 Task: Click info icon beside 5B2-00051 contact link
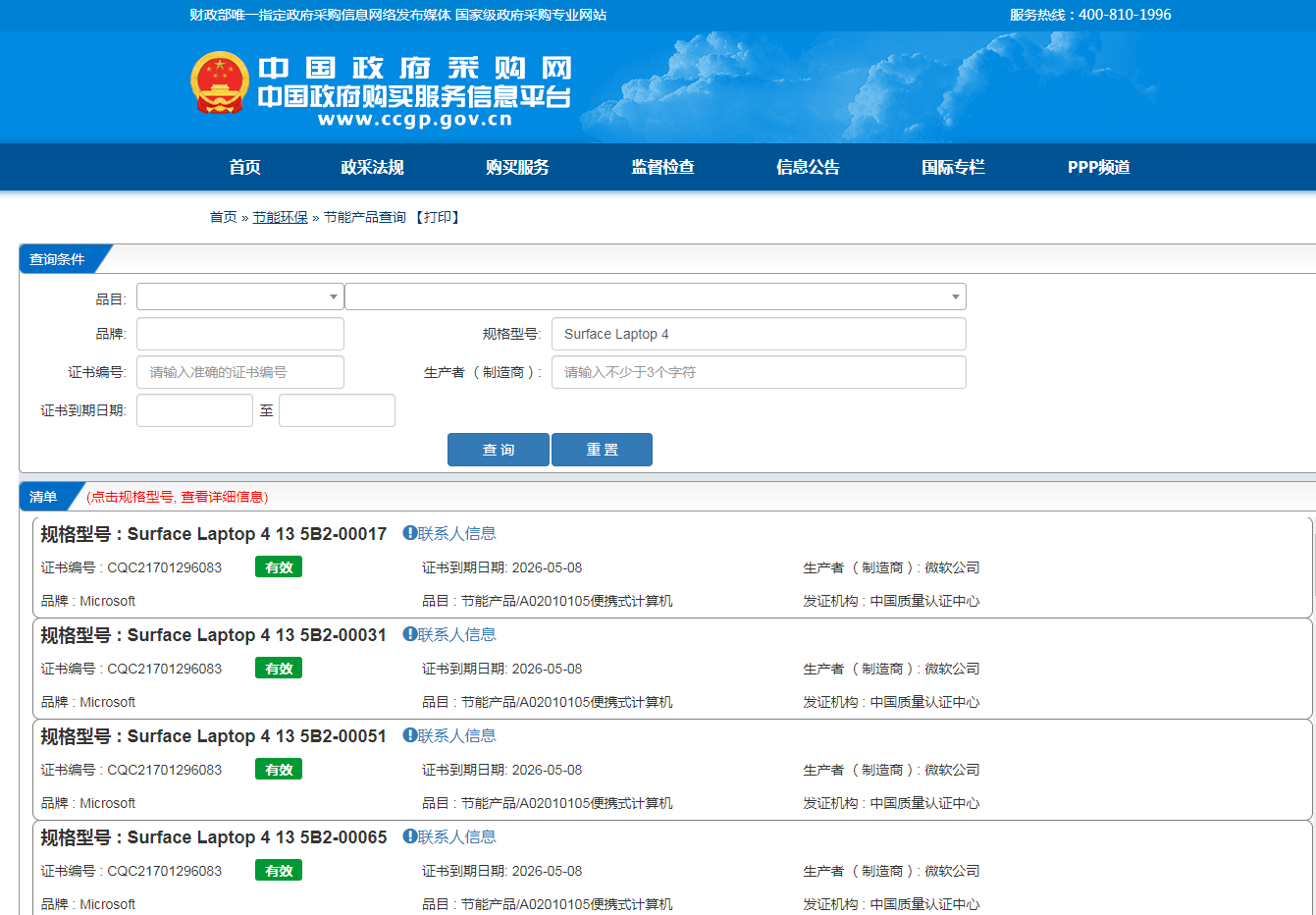pos(410,735)
